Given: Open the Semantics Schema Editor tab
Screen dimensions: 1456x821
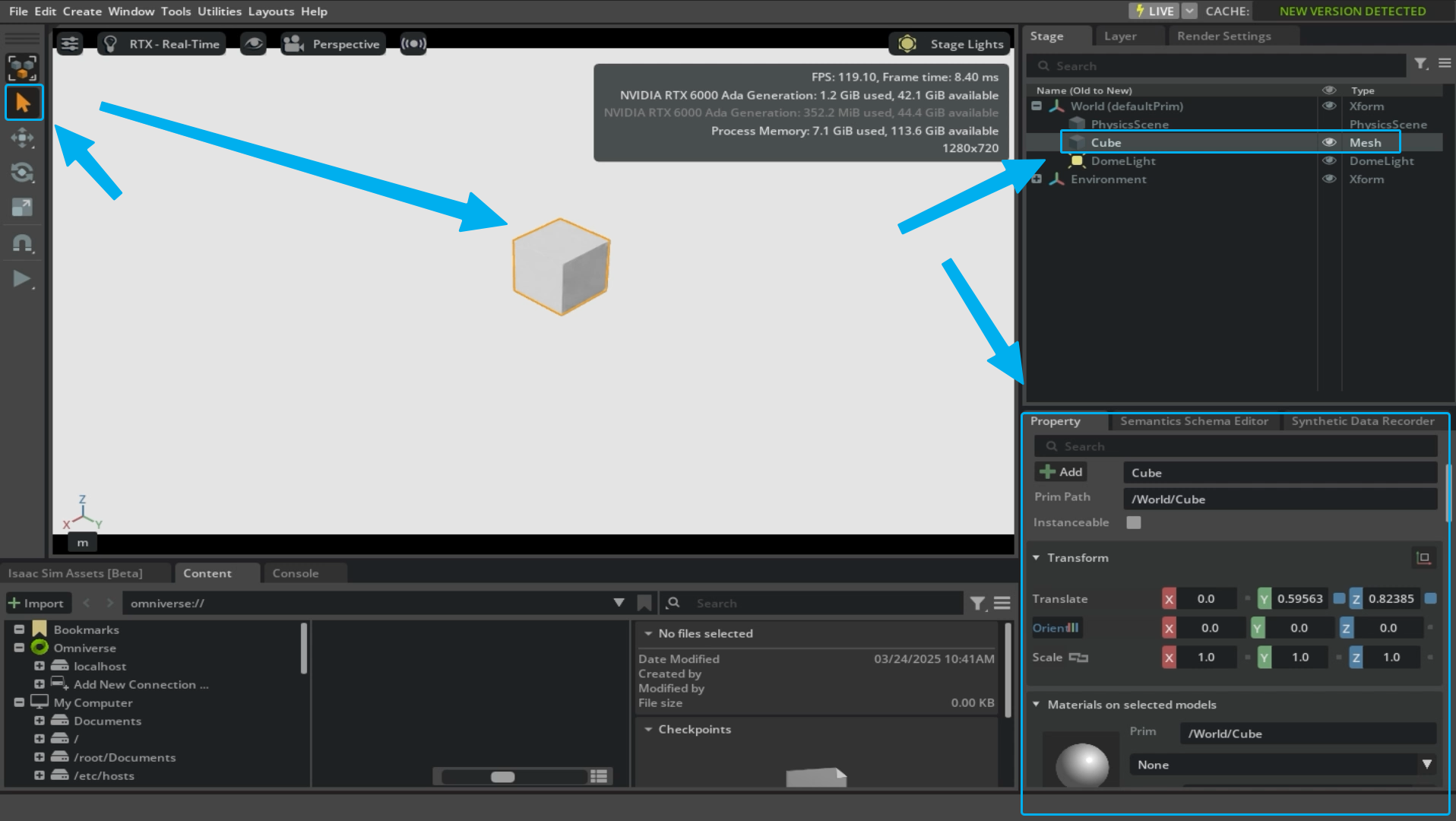Looking at the screenshot, I should pyautogui.click(x=1194, y=421).
